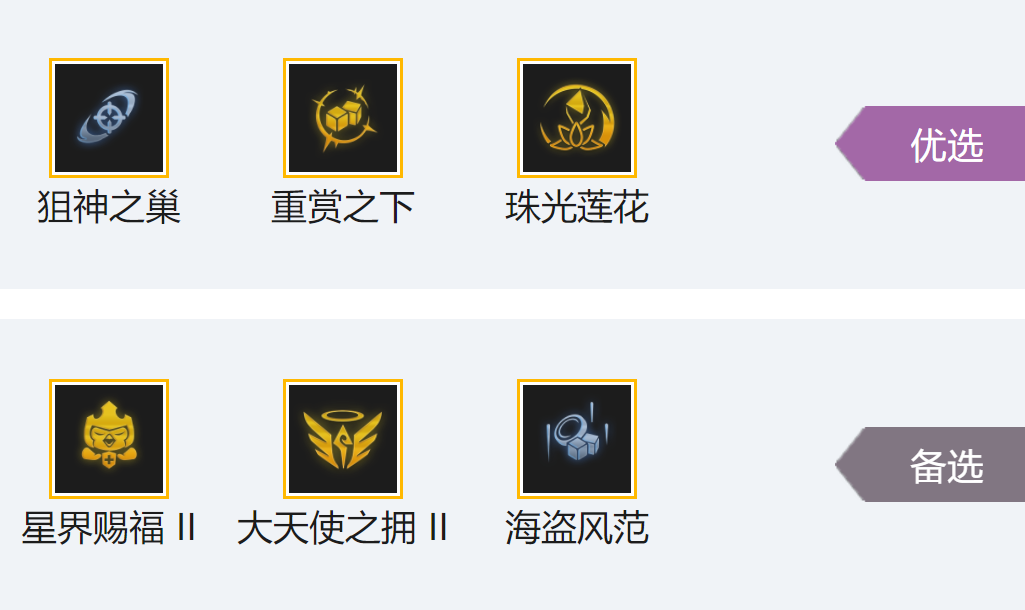Click the pointed tip of 备选 tag
The width and height of the screenshot is (1025, 610).
(x=842, y=464)
